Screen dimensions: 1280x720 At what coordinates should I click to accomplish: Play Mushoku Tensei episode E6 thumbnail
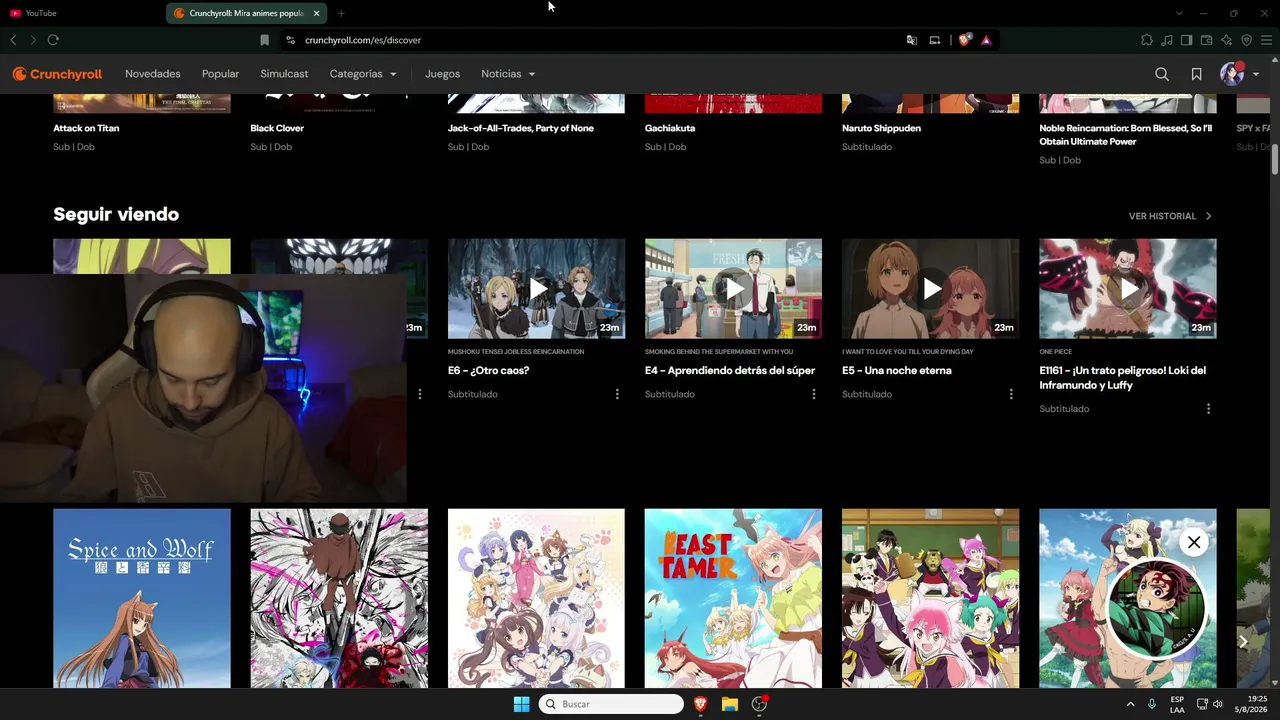[x=536, y=288]
